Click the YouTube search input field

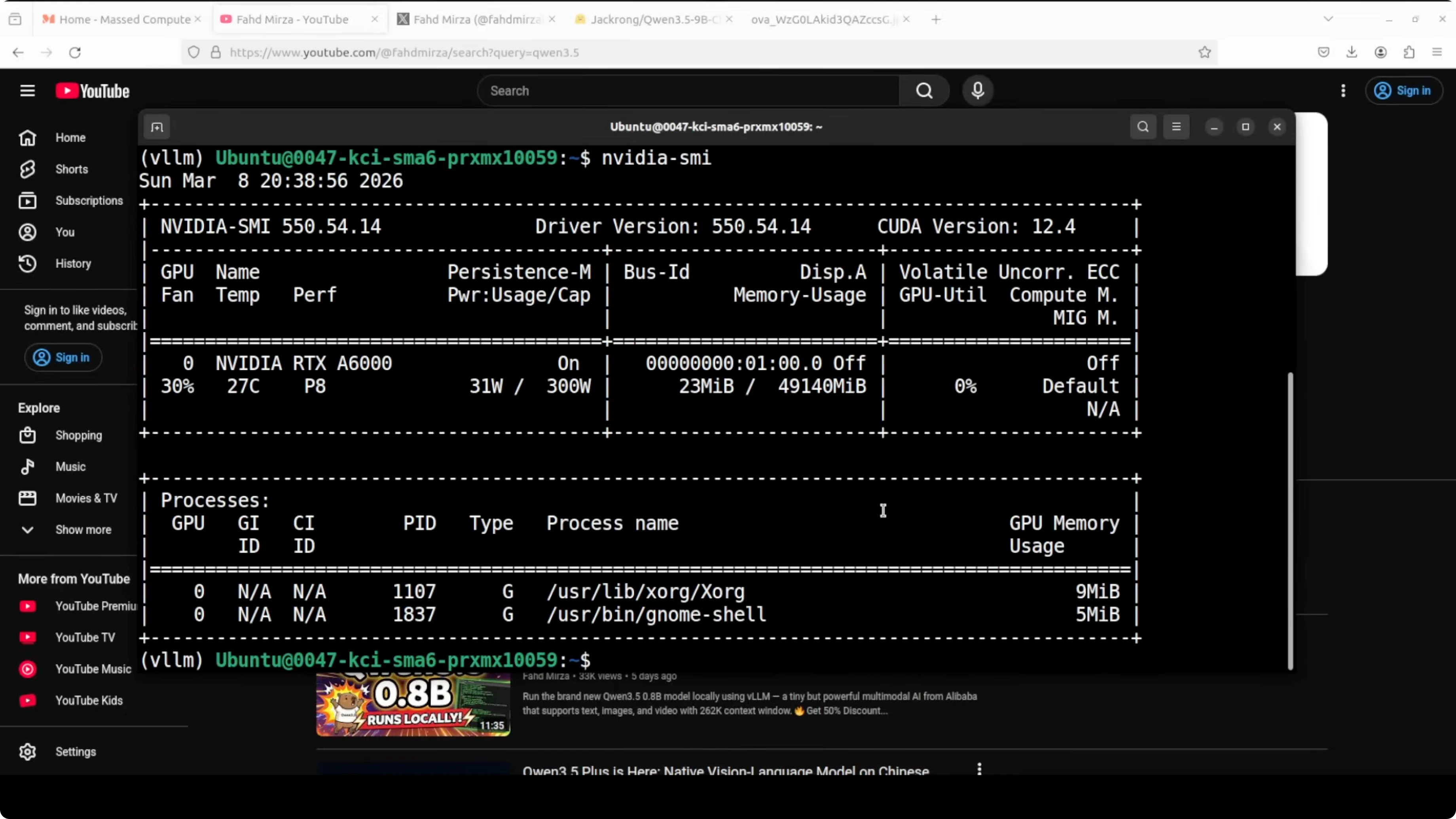[x=687, y=91]
